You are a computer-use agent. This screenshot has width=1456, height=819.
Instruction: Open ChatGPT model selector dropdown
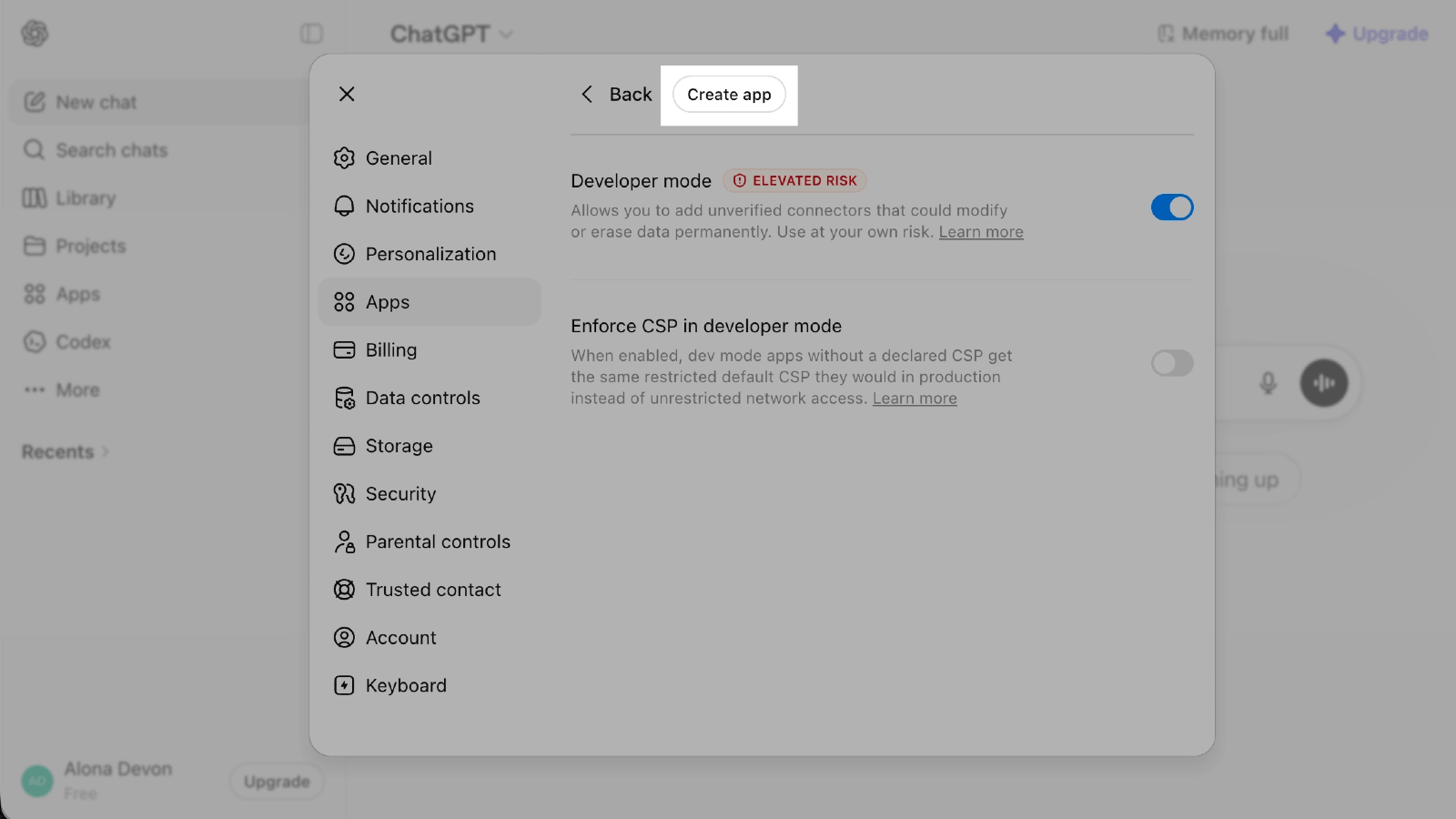point(451,34)
